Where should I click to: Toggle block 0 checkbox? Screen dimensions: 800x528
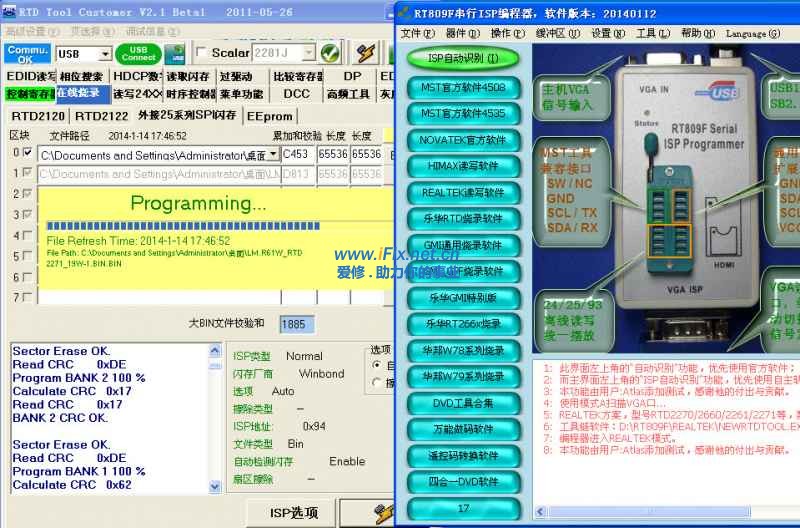tap(28, 152)
